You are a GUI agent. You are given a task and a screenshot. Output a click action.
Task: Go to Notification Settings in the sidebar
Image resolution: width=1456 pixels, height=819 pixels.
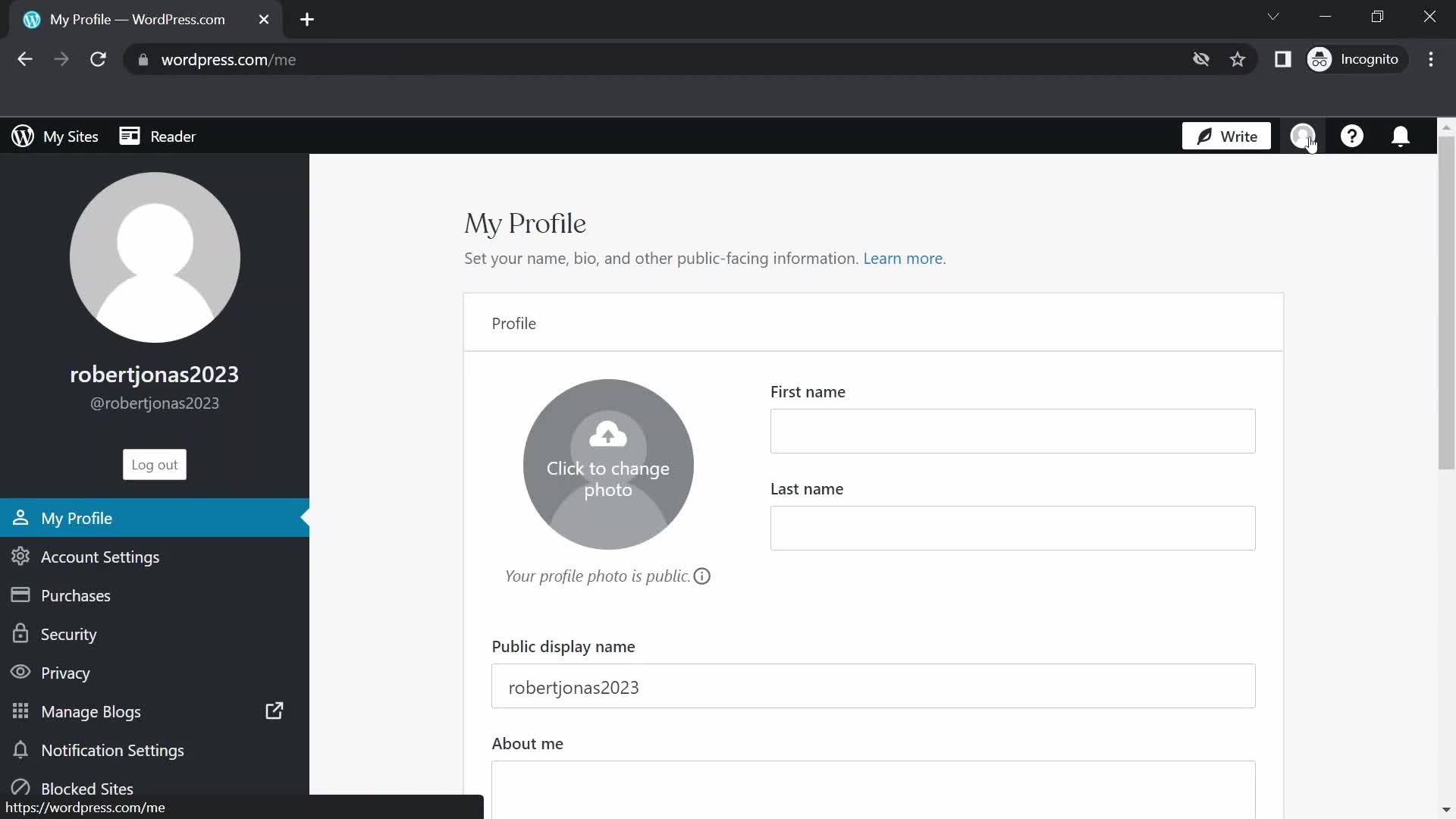(x=112, y=750)
